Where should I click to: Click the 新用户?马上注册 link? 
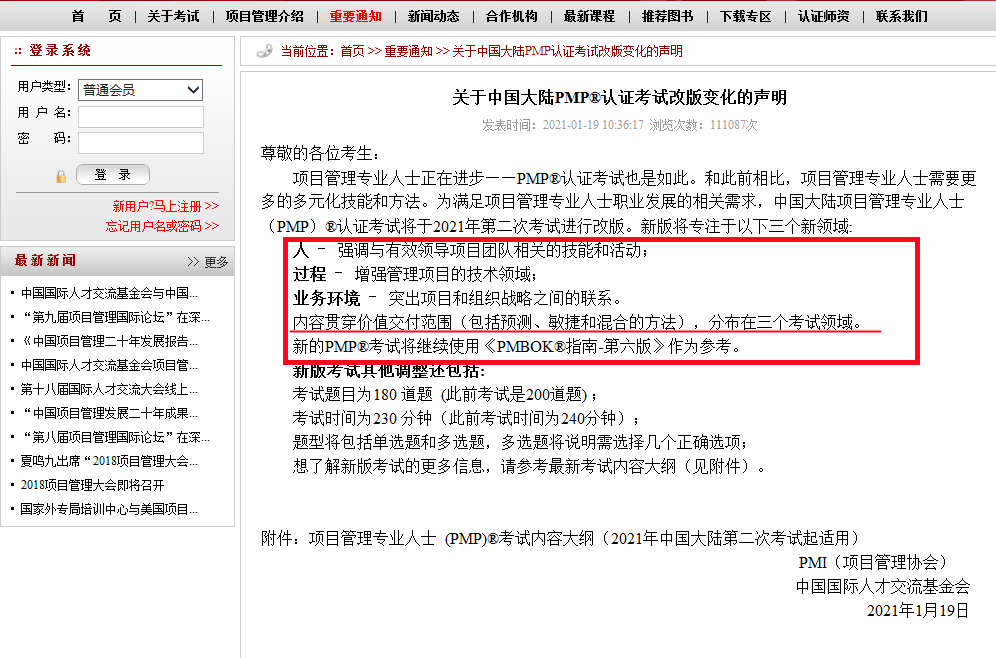click(x=165, y=206)
